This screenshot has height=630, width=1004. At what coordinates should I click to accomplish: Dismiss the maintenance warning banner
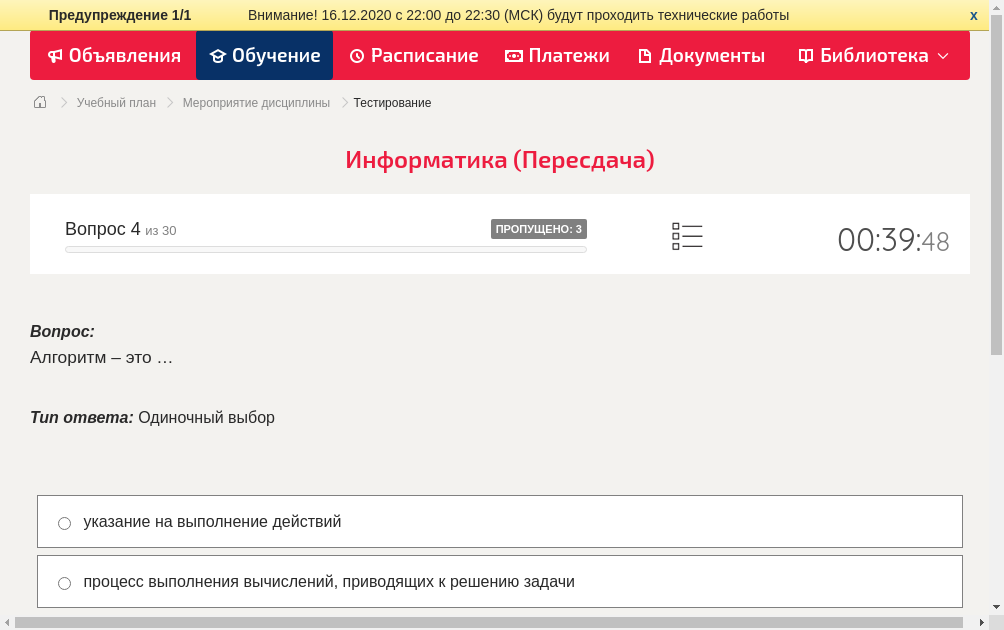973,15
